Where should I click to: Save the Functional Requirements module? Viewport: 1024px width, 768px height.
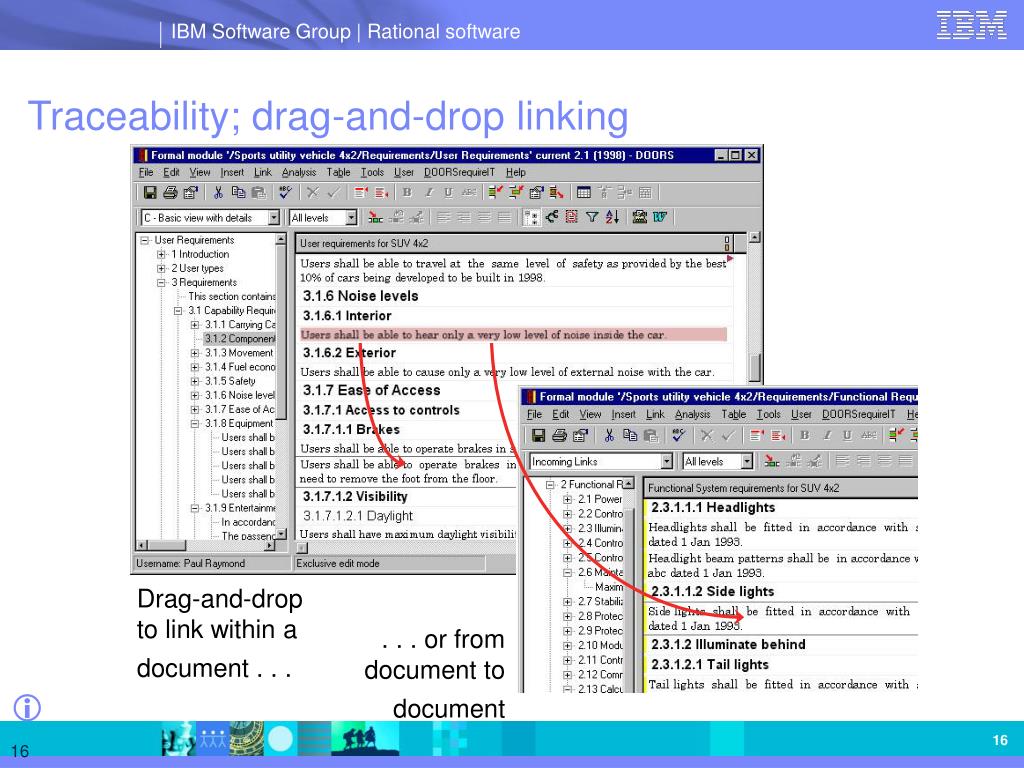[538, 436]
